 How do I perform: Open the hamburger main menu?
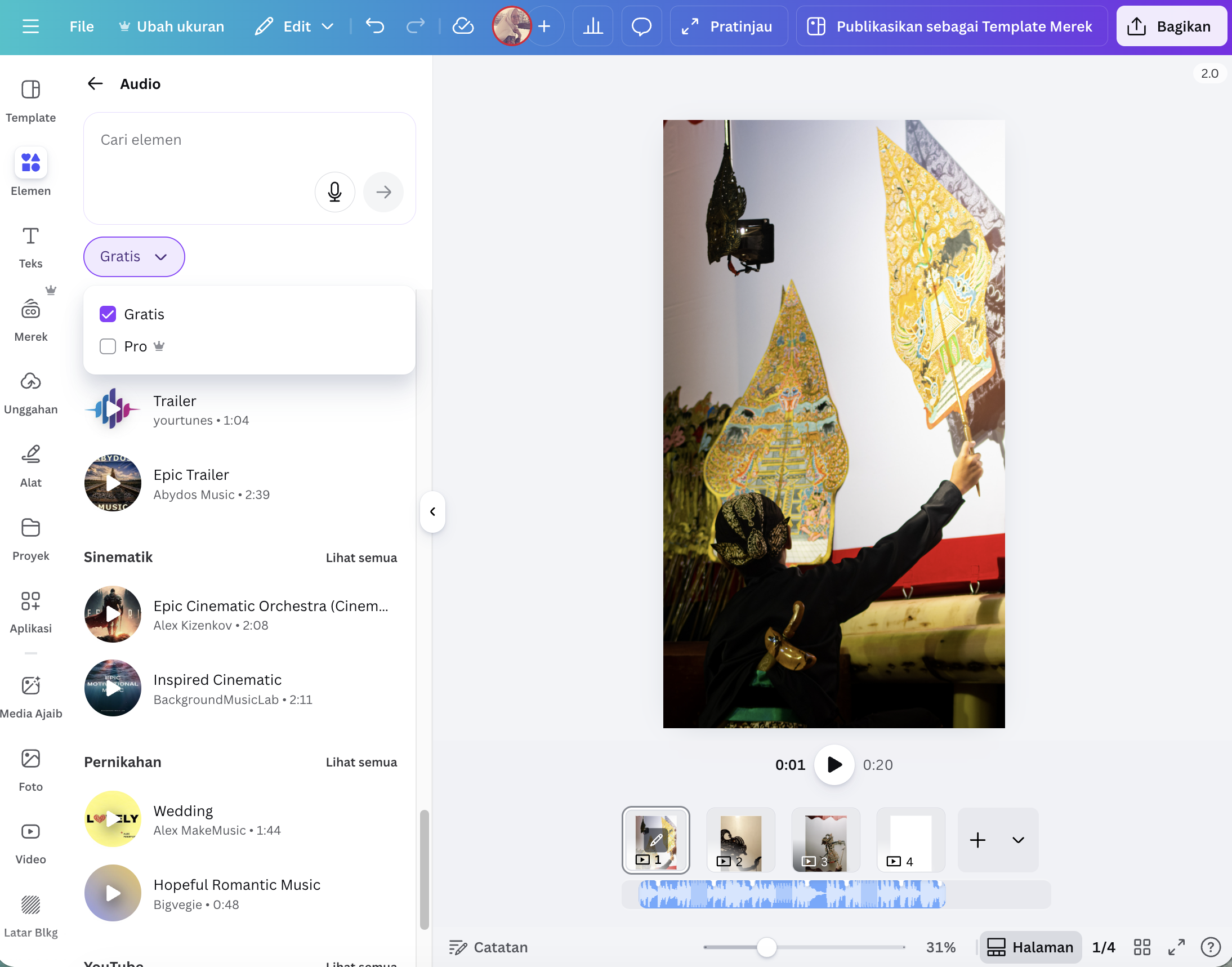coord(30,26)
